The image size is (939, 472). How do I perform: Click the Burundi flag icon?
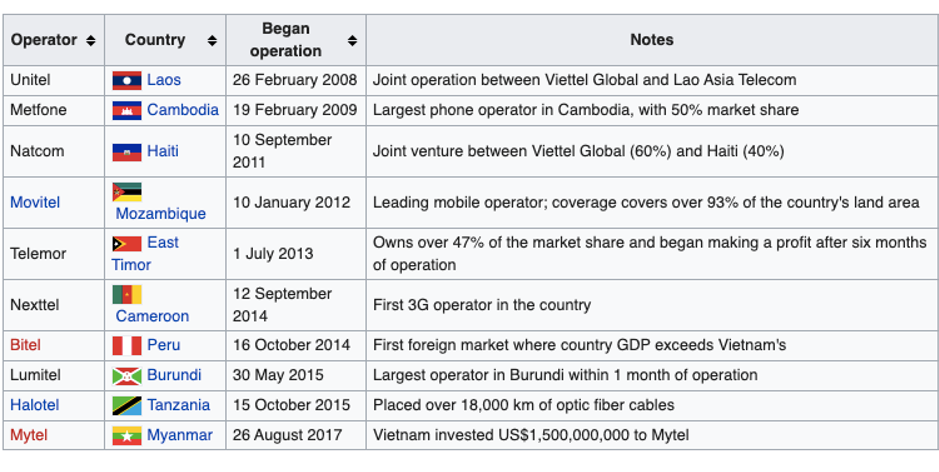click(126, 375)
